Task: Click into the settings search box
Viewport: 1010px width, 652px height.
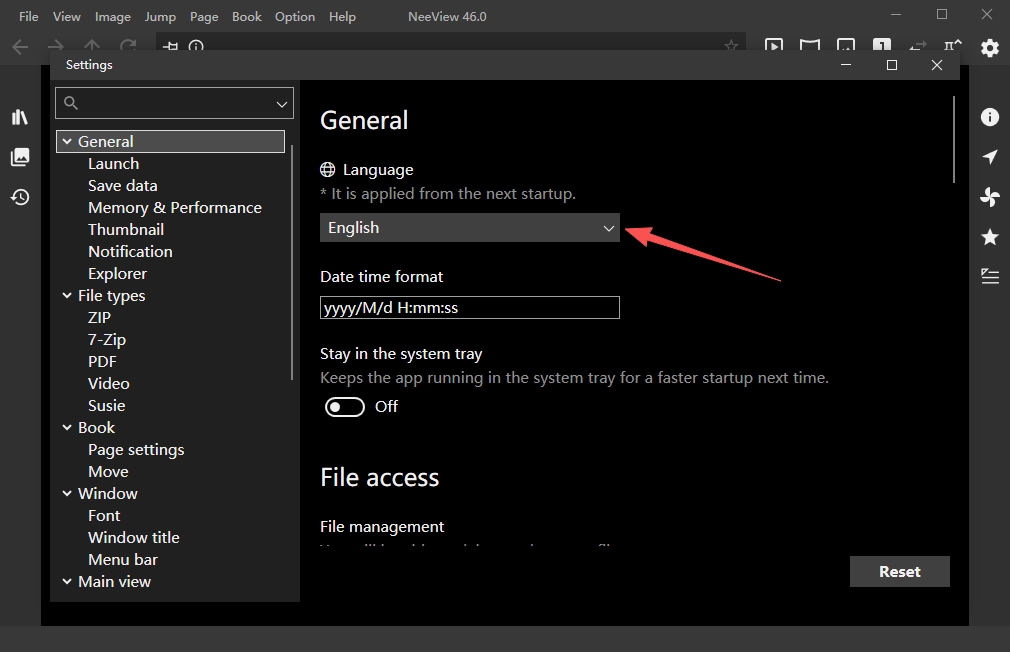Action: (174, 103)
